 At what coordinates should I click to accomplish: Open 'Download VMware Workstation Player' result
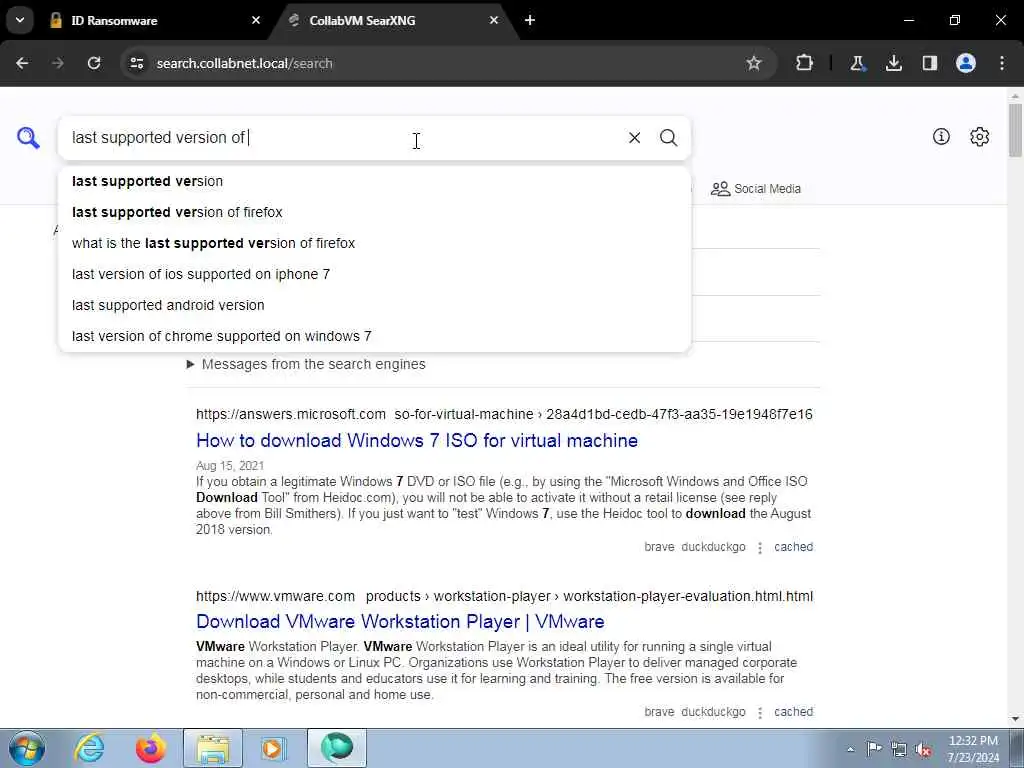pyautogui.click(x=400, y=621)
